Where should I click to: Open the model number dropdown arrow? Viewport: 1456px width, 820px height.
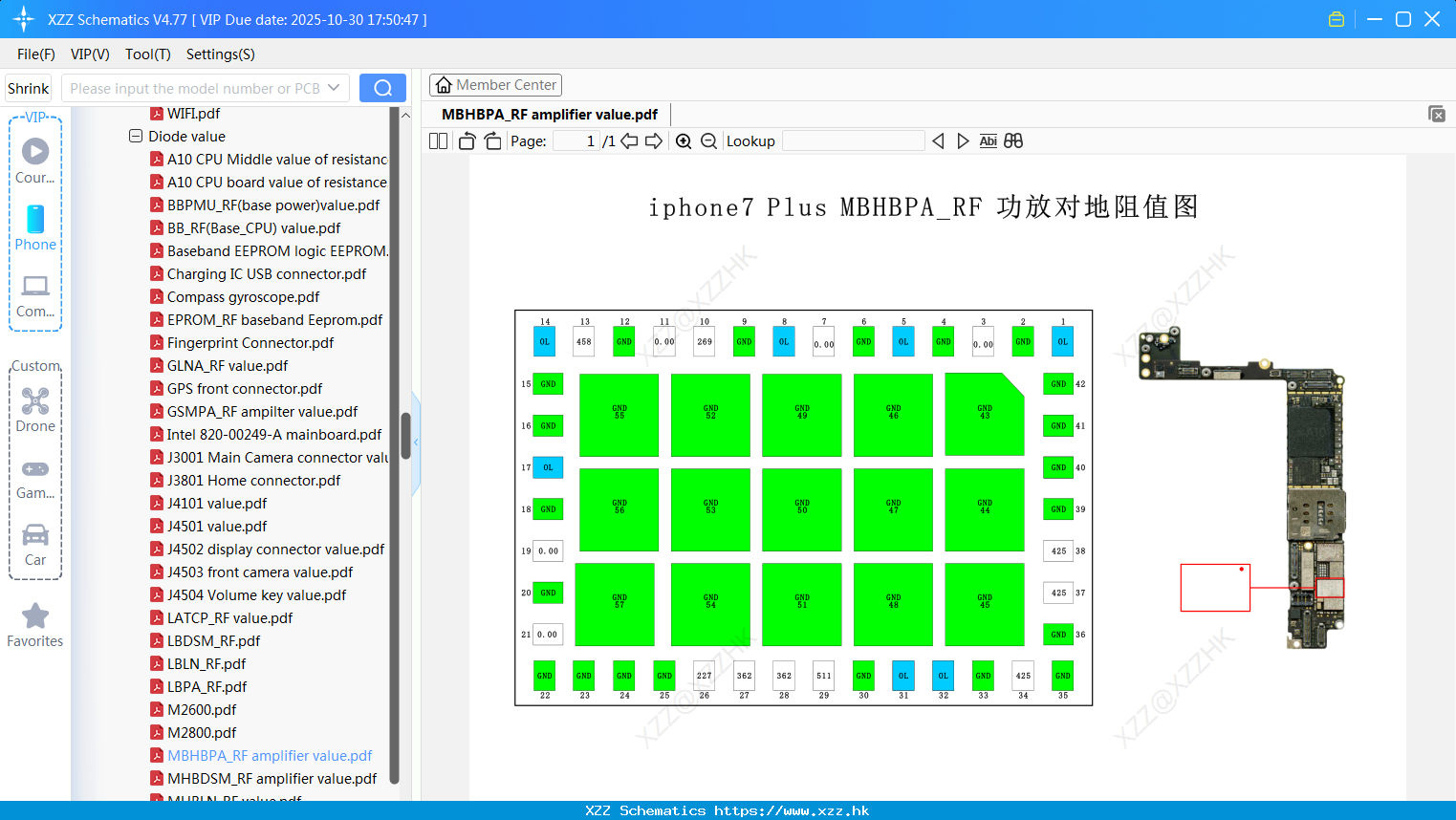[334, 88]
